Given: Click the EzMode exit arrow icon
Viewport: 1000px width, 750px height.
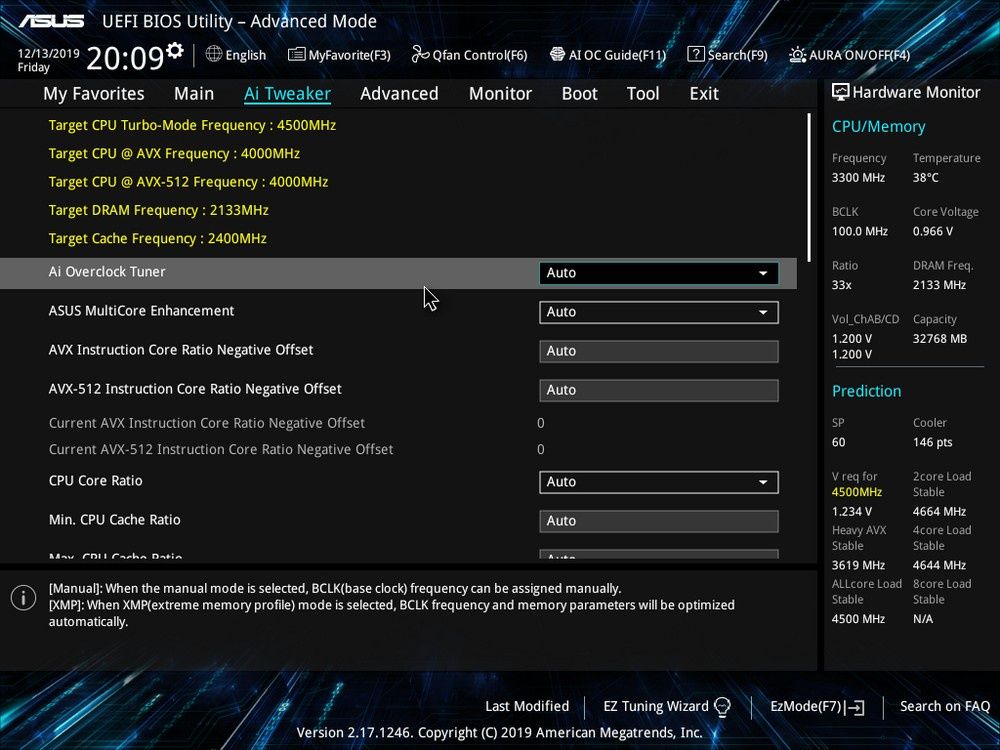Looking at the screenshot, I should [x=855, y=707].
